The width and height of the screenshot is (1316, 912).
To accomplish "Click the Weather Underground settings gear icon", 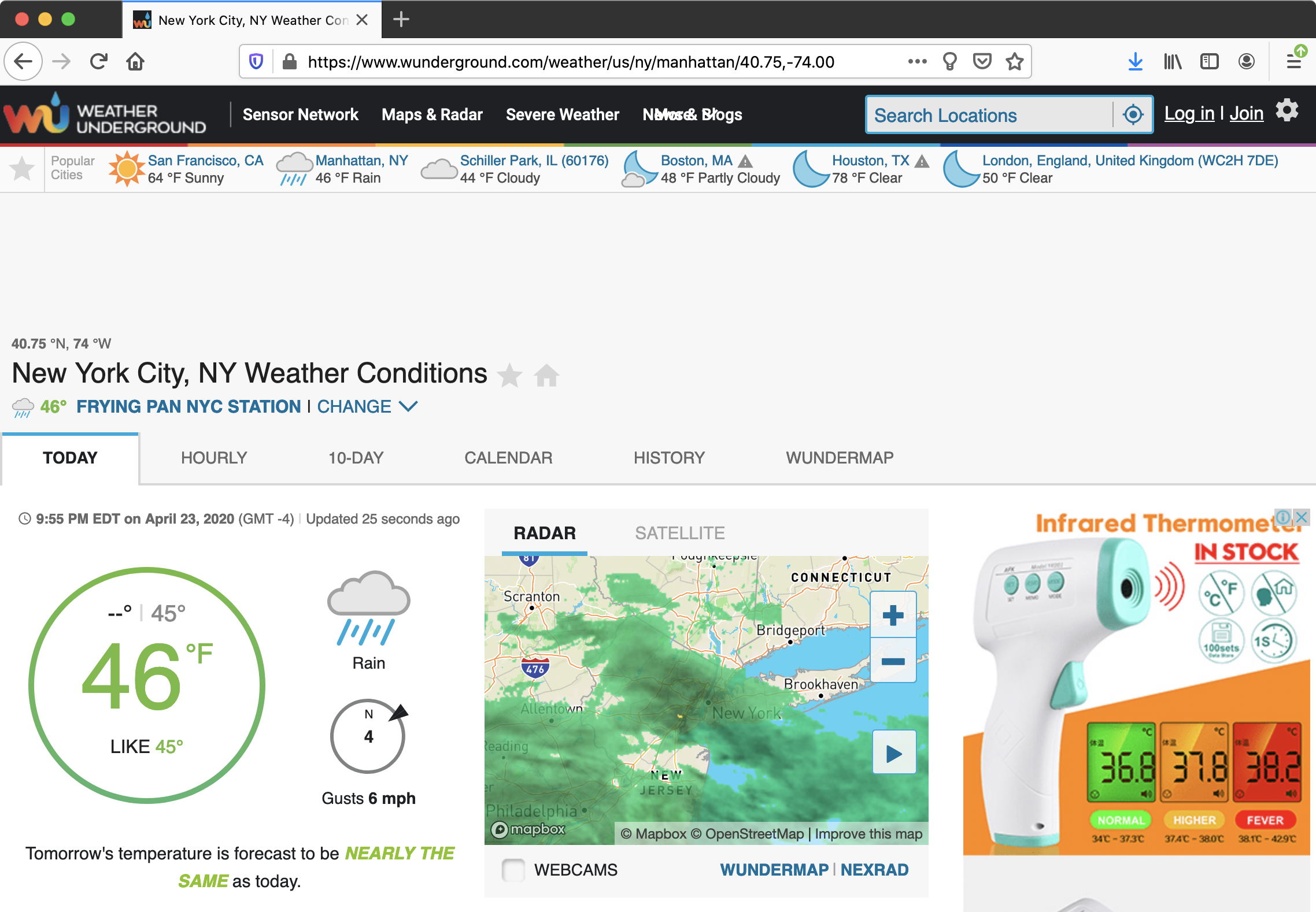I will [x=1287, y=110].
